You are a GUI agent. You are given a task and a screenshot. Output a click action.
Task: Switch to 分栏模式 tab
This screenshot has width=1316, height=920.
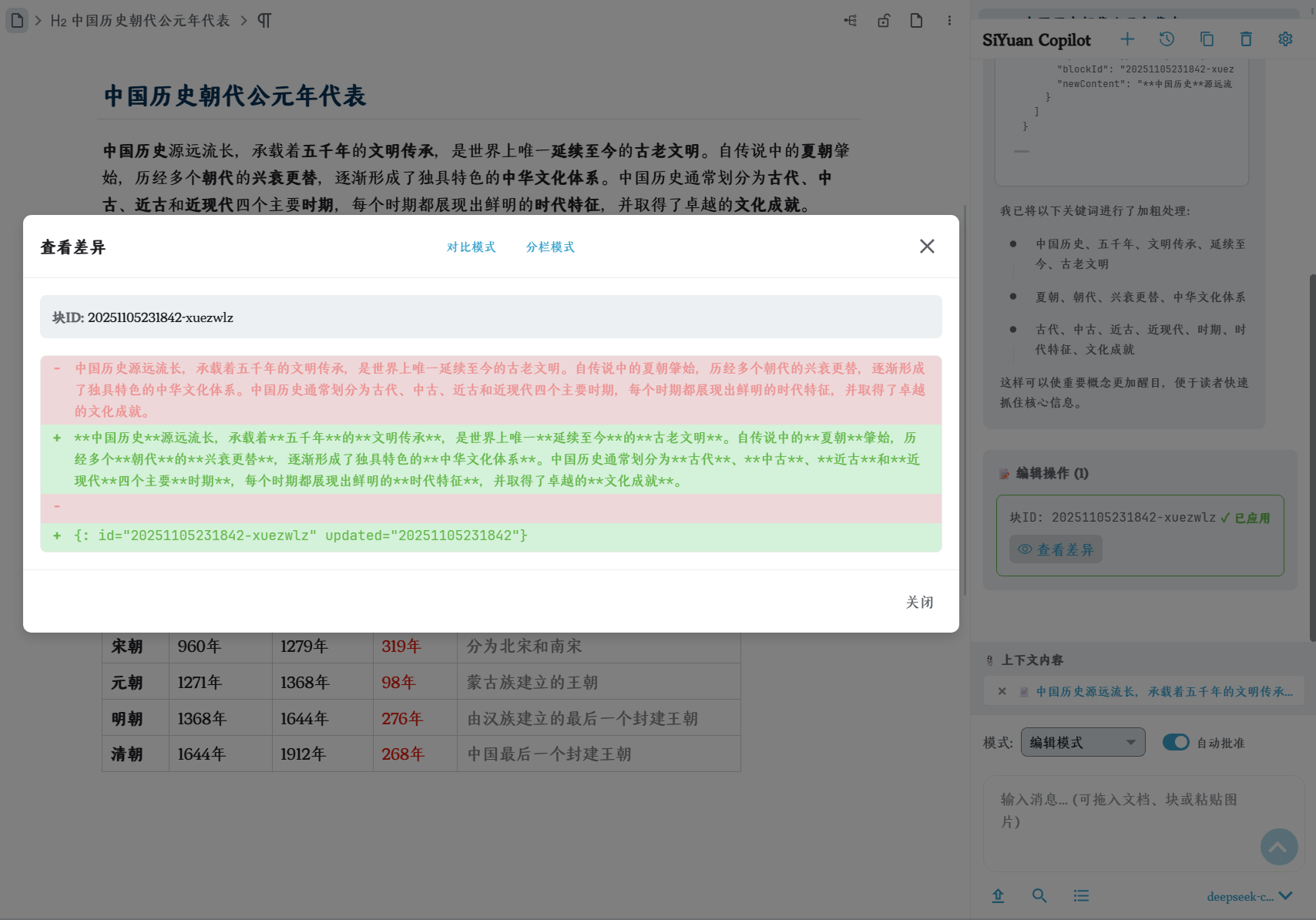click(550, 247)
